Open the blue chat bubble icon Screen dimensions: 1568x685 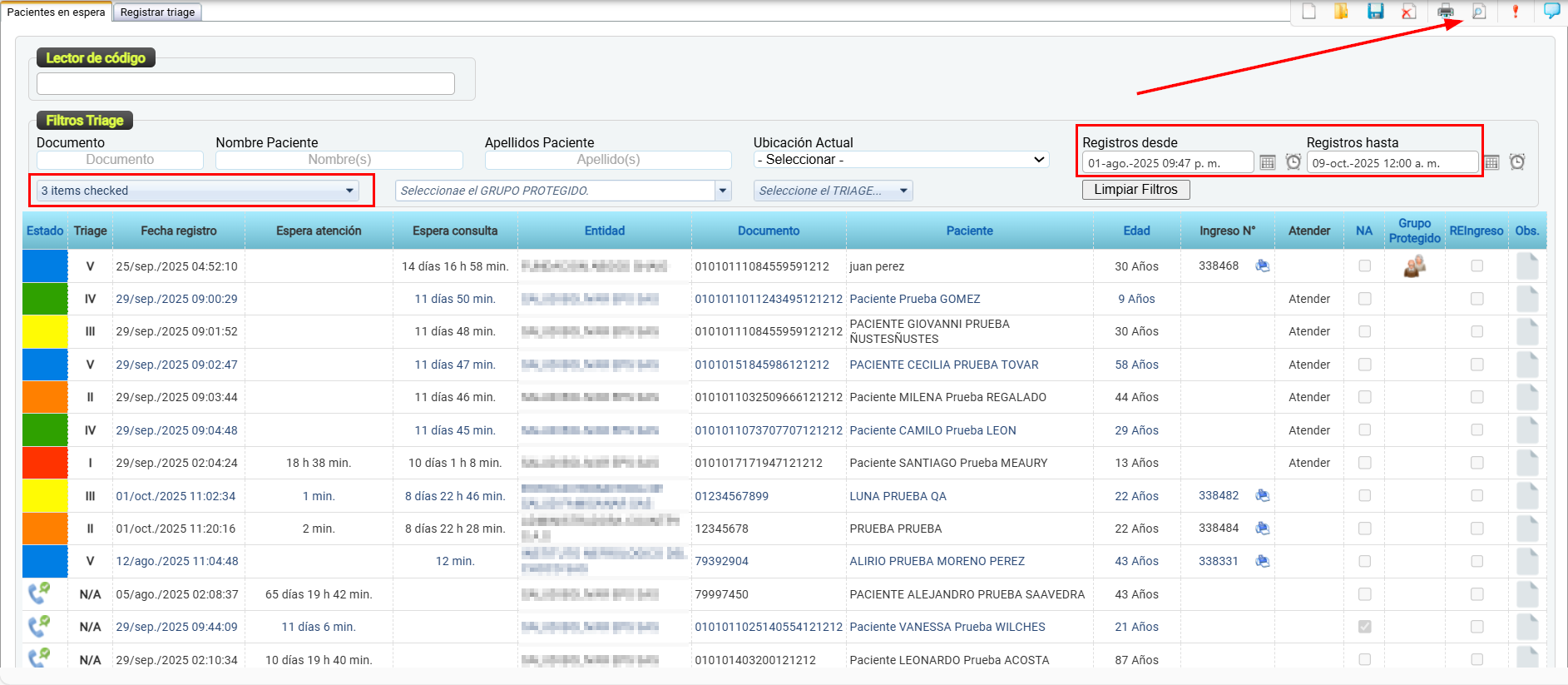pos(1551,11)
